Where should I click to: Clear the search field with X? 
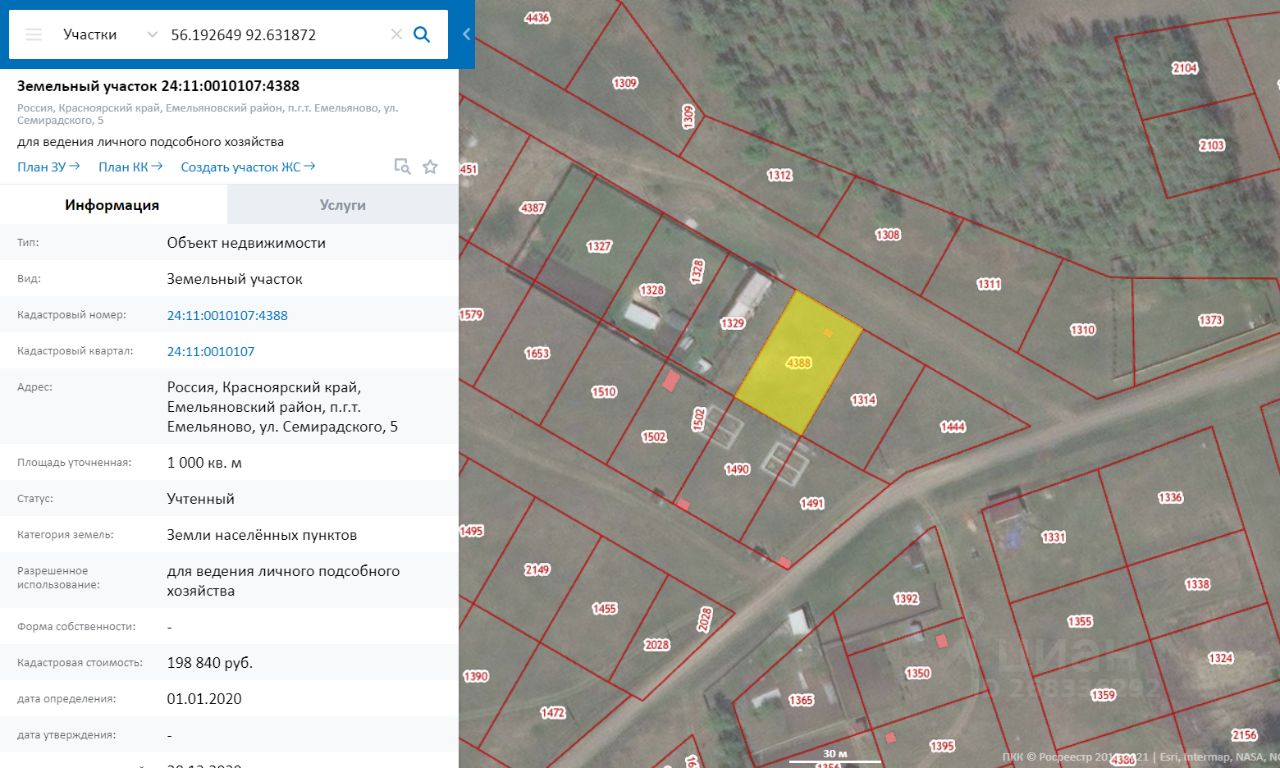tap(396, 34)
